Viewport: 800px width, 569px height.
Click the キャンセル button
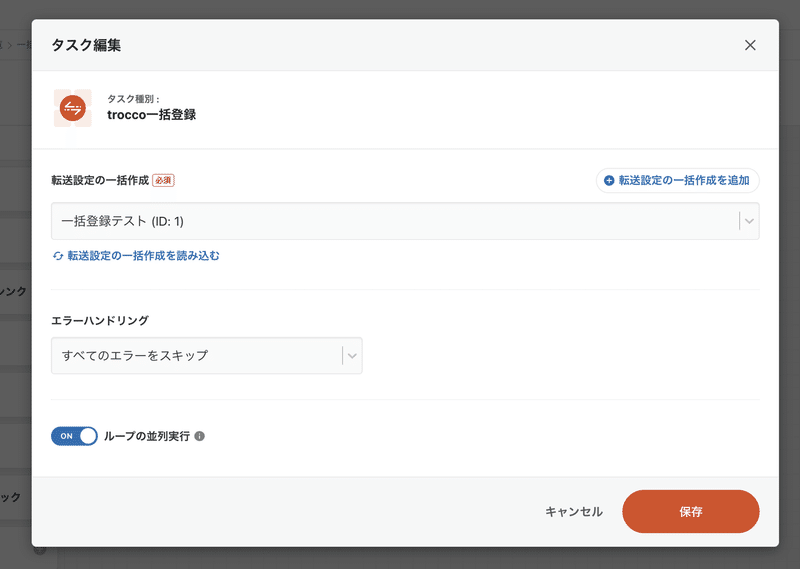pos(573,511)
